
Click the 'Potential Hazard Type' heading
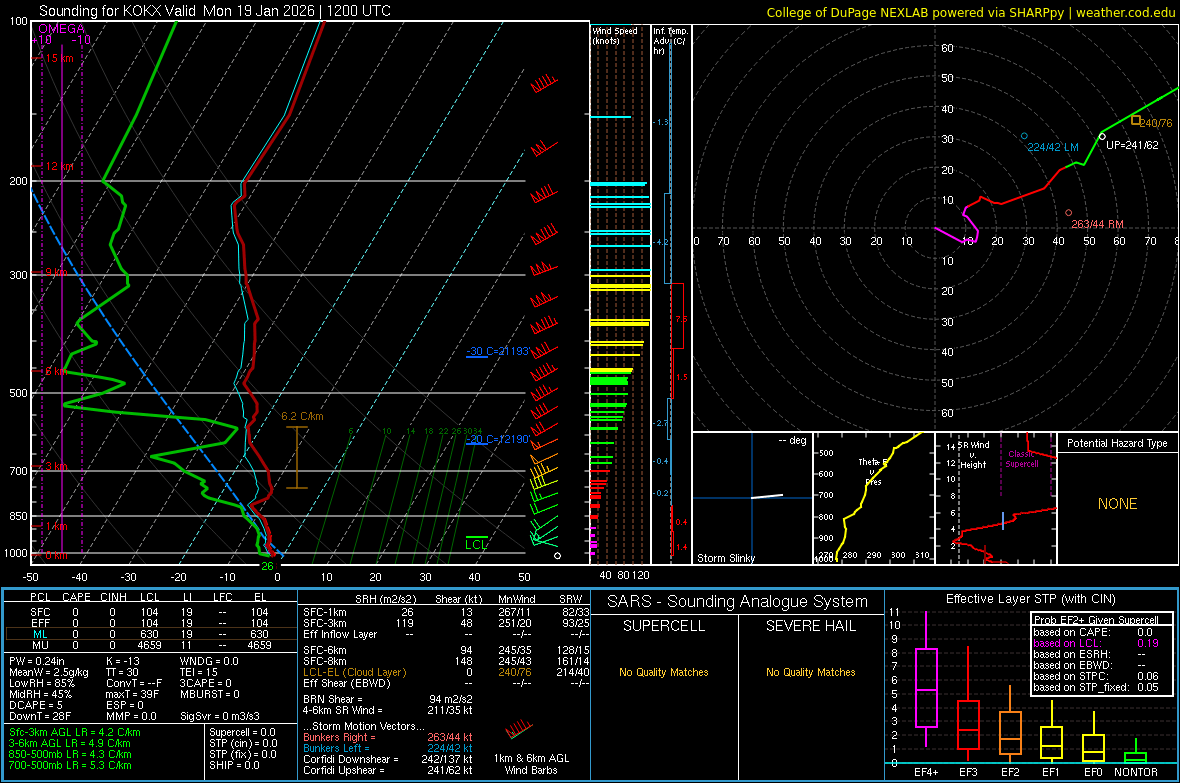click(1118, 443)
